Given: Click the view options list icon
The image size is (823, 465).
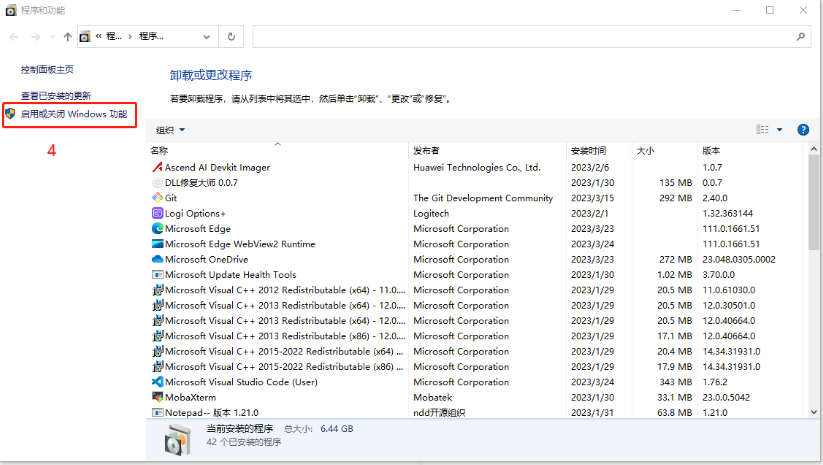Looking at the screenshot, I should point(762,130).
